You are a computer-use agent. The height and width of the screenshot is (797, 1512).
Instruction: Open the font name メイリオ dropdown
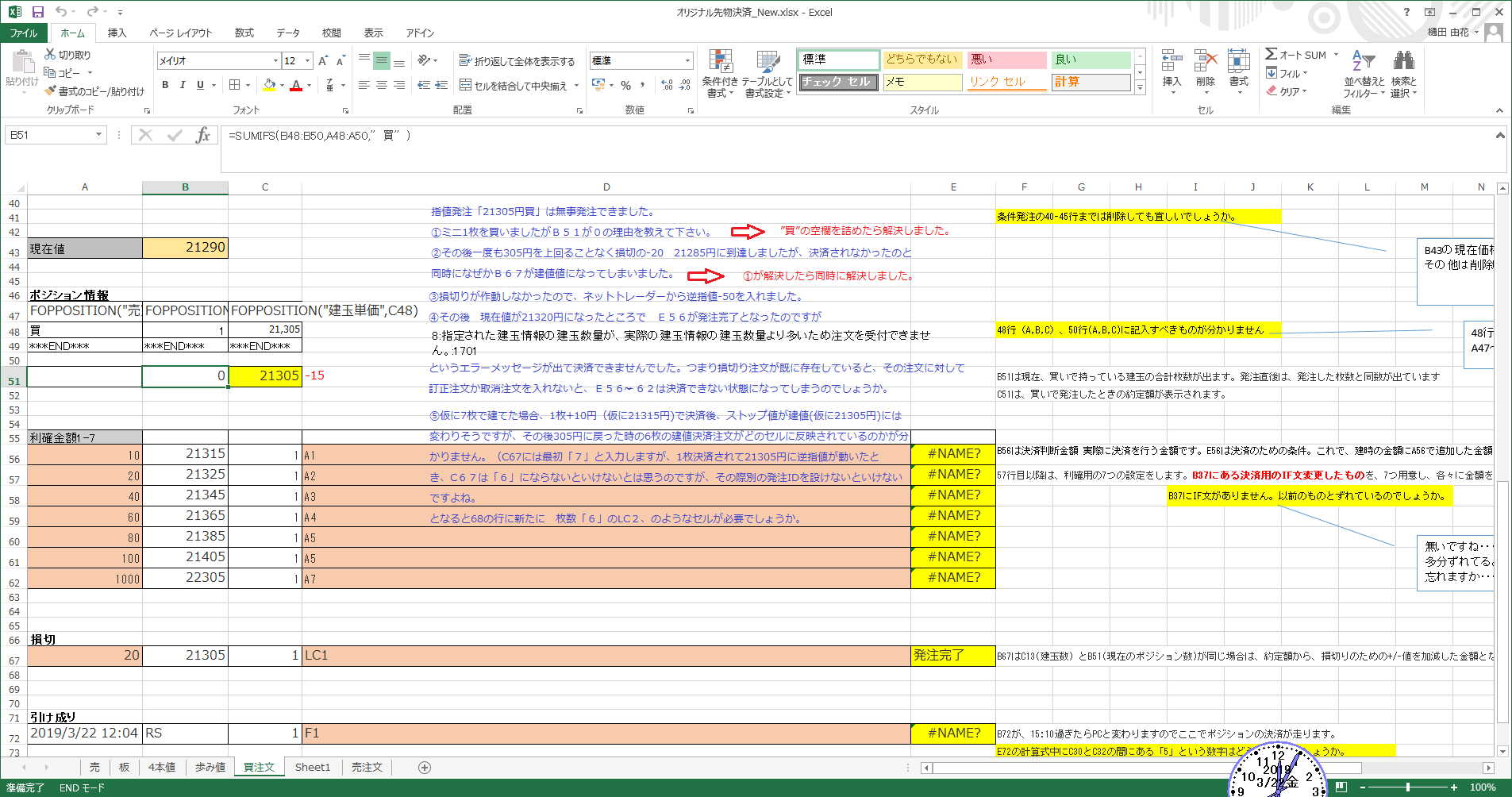tap(275, 61)
